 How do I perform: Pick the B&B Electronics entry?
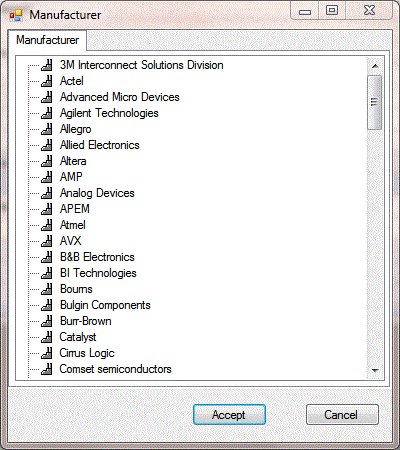pyautogui.click(x=97, y=257)
